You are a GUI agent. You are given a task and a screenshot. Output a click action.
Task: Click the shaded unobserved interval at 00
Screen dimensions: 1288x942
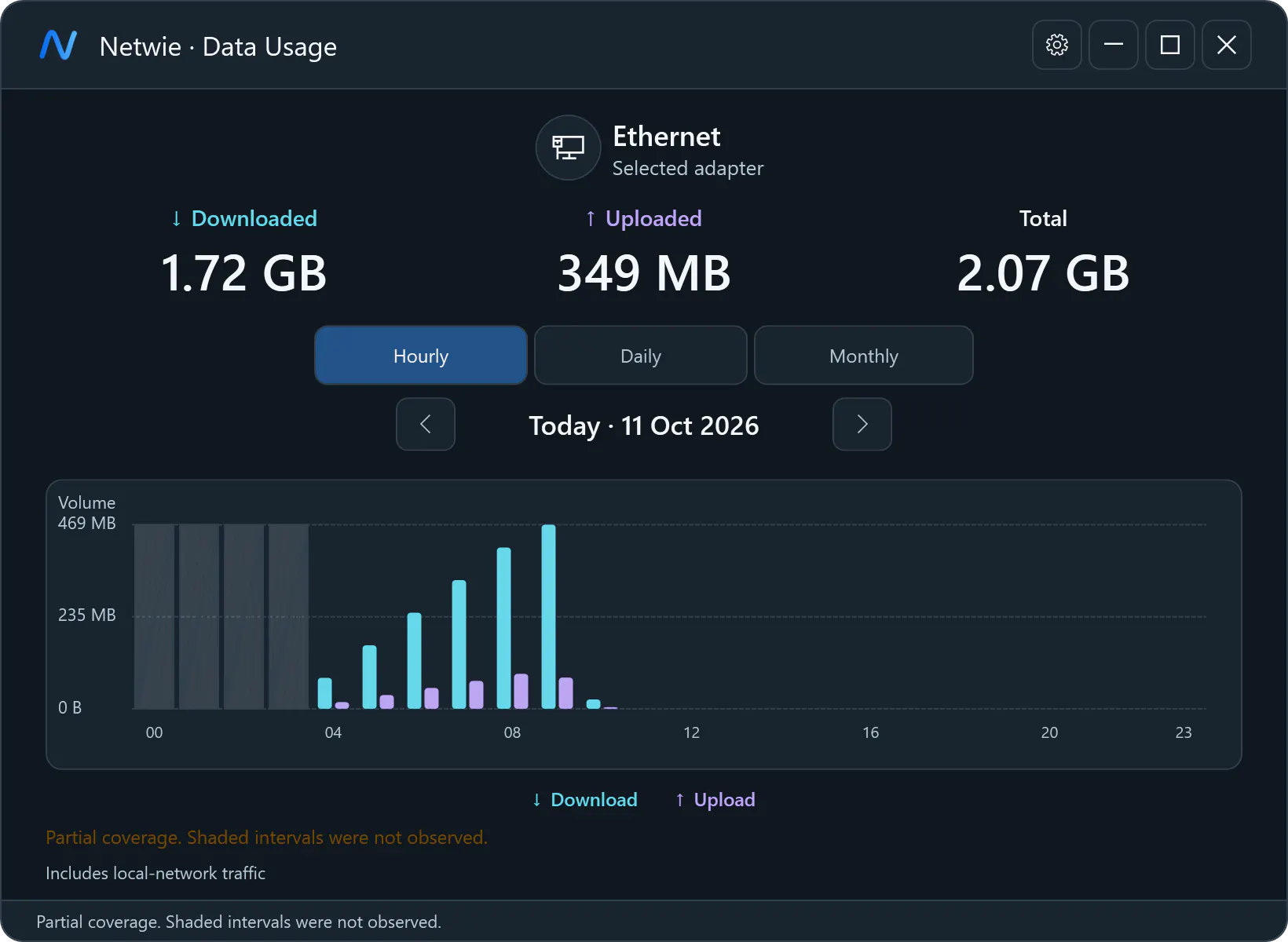155,617
